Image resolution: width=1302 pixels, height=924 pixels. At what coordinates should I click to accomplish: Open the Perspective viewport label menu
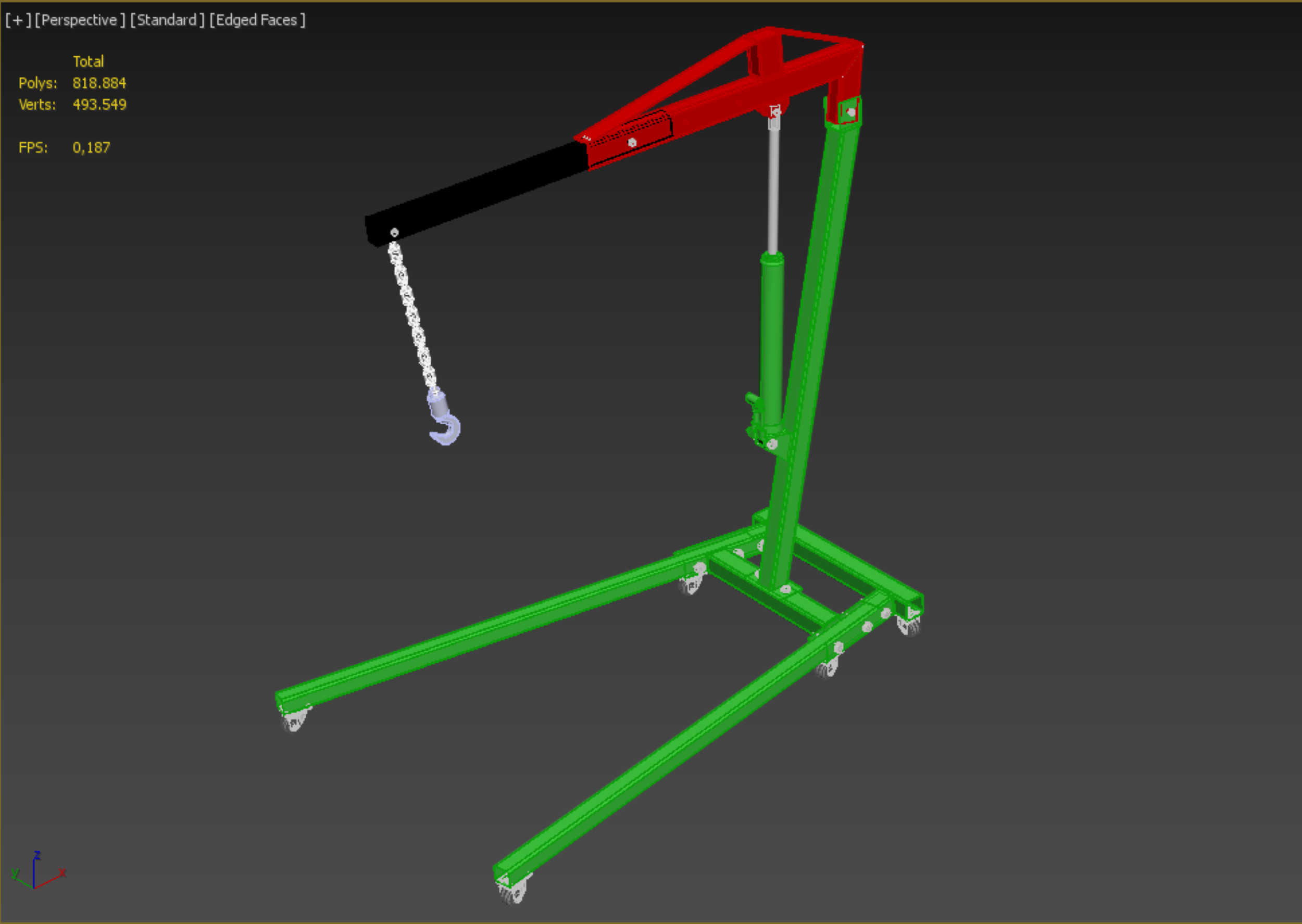(x=79, y=20)
